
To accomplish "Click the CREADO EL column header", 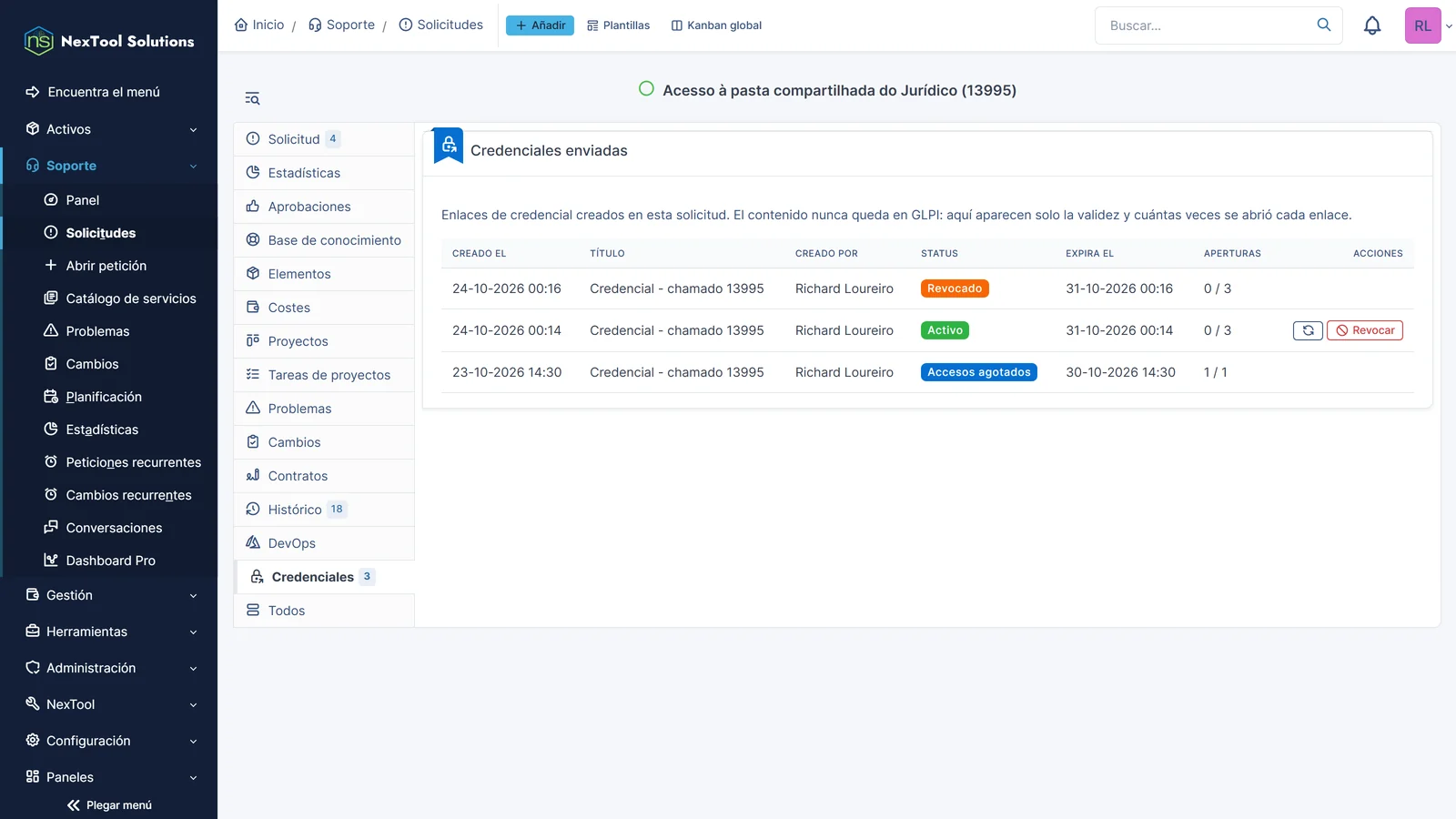I will 479,254.
